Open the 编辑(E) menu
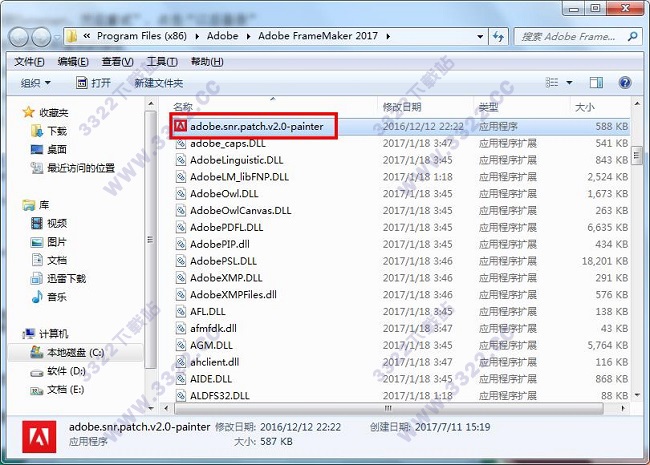This screenshot has width=650, height=465. (73, 62)
